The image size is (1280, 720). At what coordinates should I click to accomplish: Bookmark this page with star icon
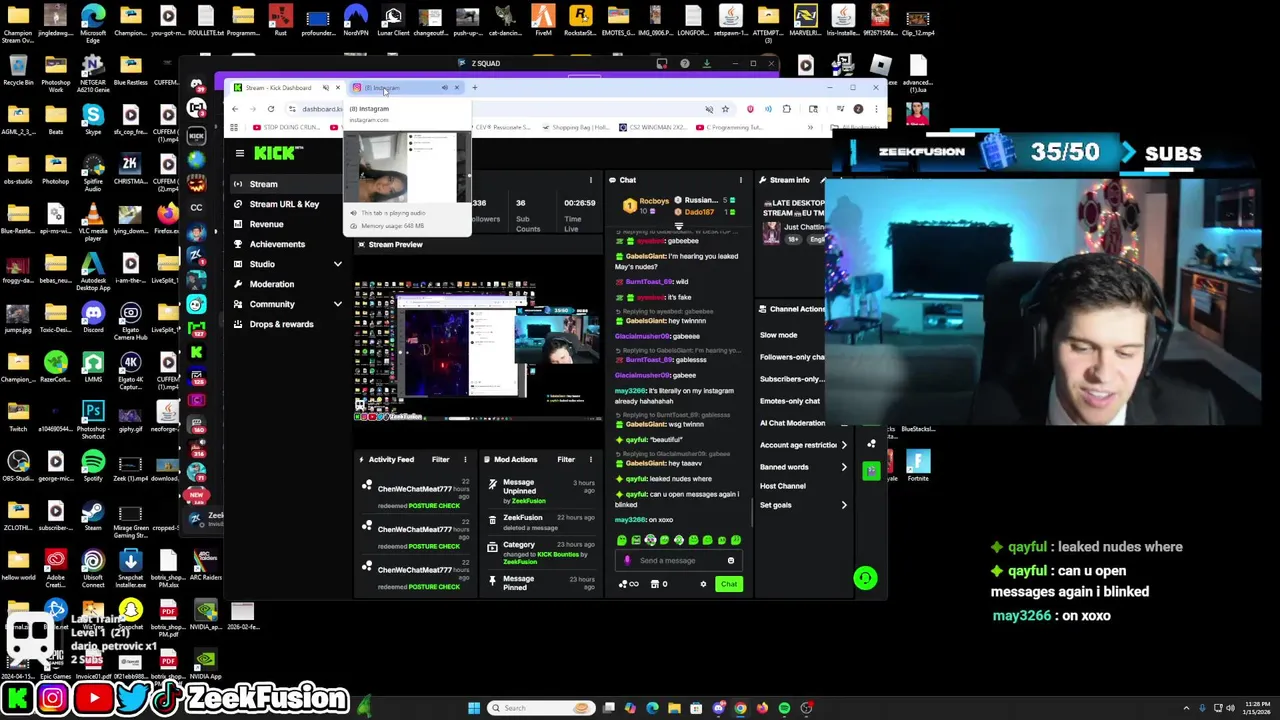point(725,109)
